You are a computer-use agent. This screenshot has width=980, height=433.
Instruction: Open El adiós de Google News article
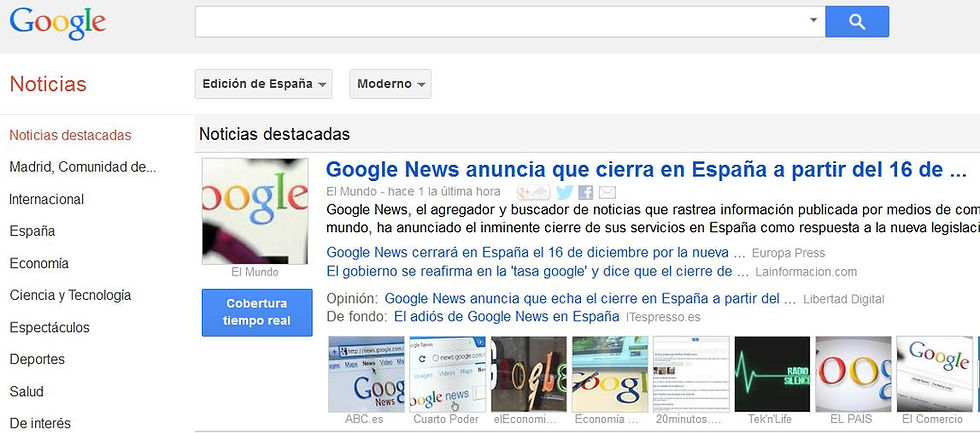pyautogui.click(x=506, y=317)
